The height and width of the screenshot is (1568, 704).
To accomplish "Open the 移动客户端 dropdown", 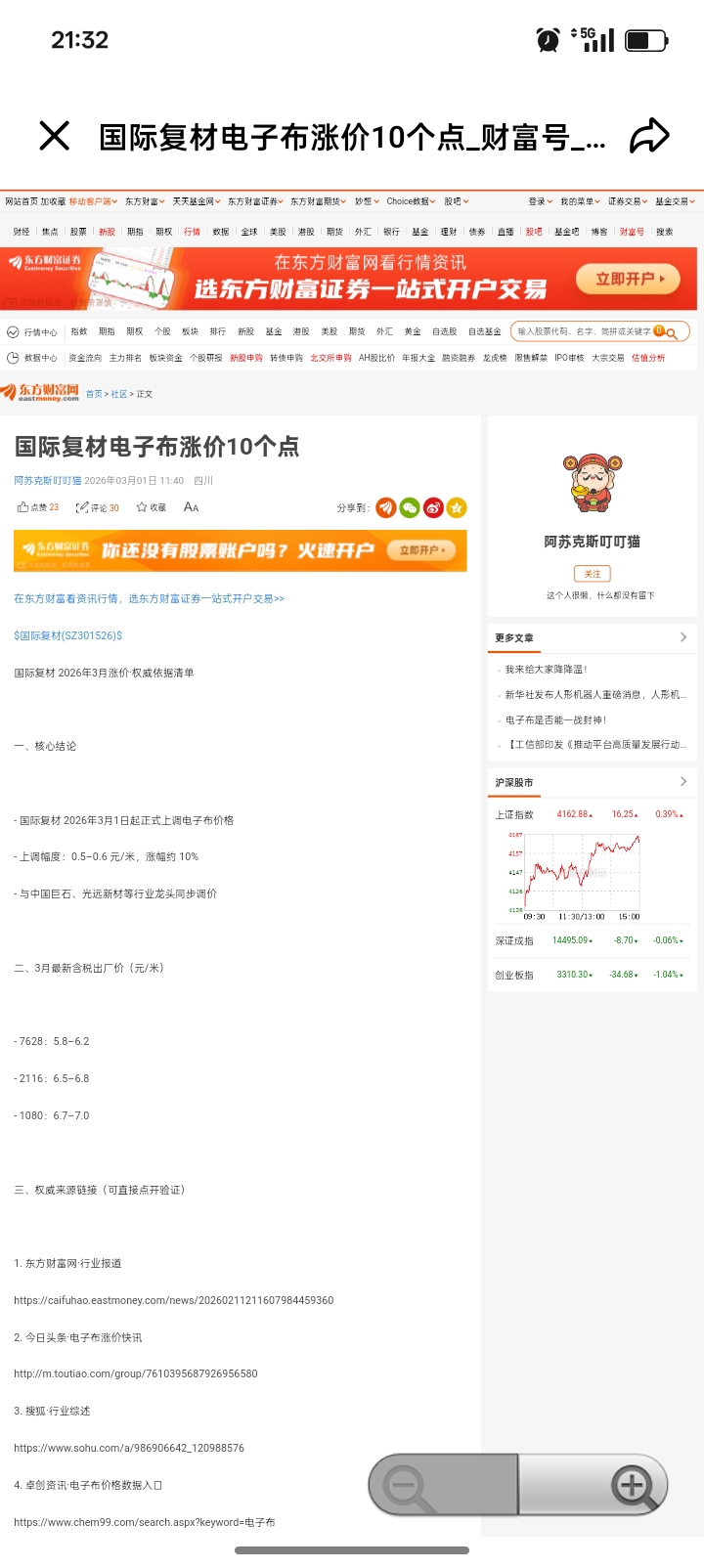I will click(x=93, y=201).
